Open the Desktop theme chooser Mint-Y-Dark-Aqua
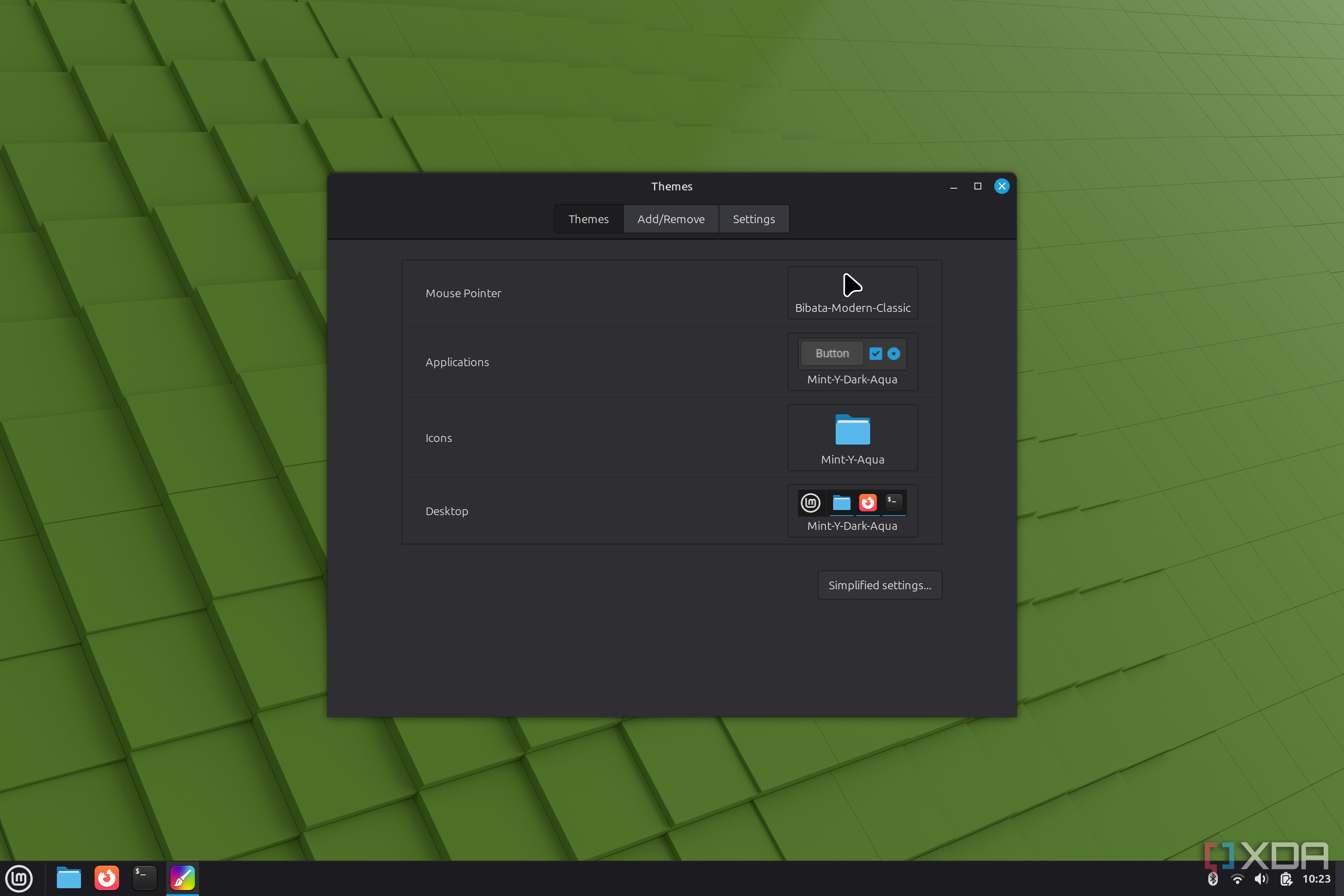This screenshot has width=1344, height=896. (x=852, y=511)
